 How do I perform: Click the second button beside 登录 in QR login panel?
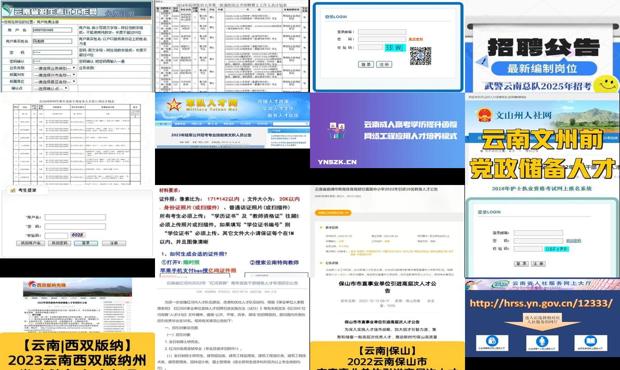(x=384, y=64)
